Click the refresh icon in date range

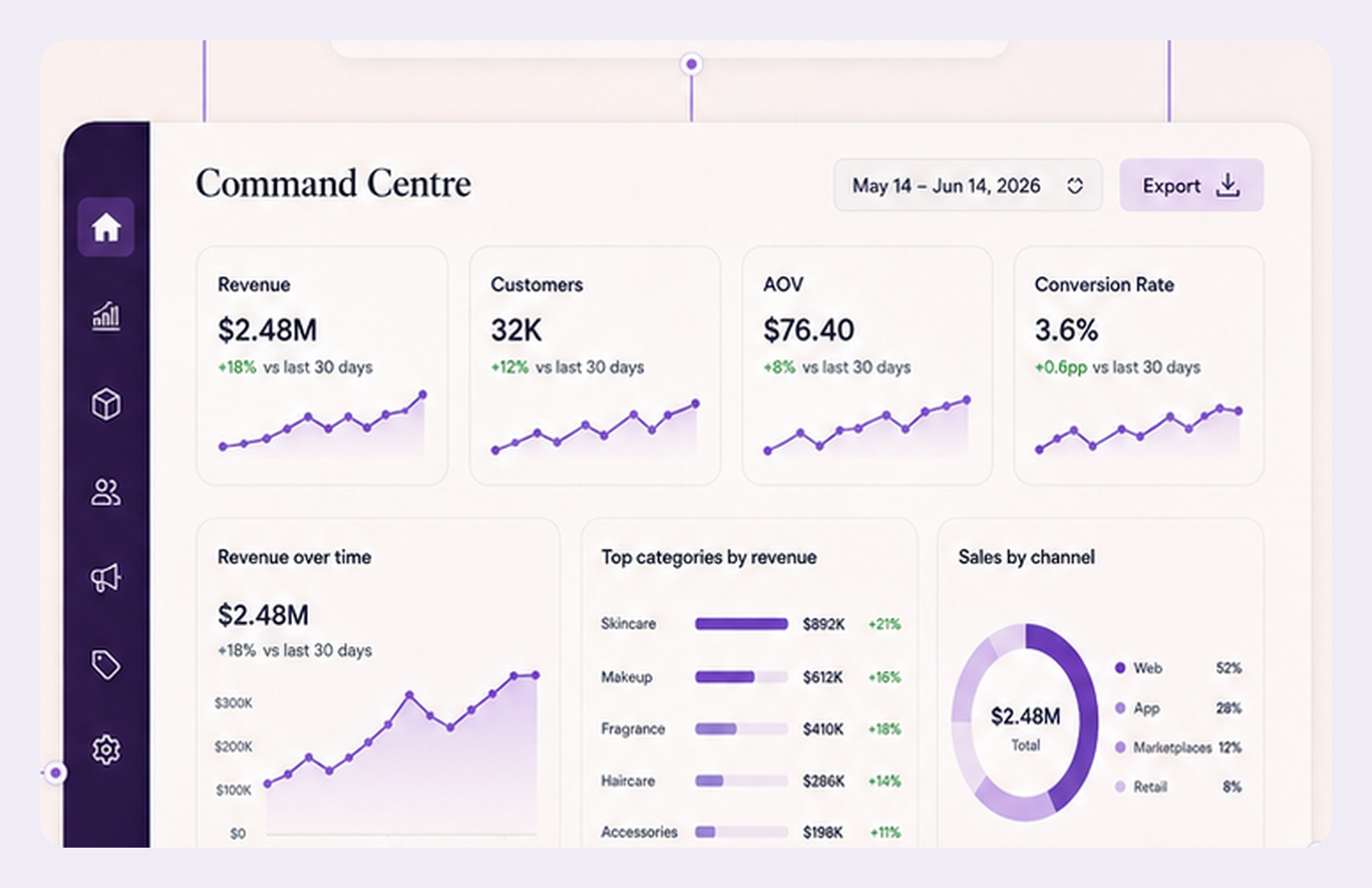(x=1075, y=186)
